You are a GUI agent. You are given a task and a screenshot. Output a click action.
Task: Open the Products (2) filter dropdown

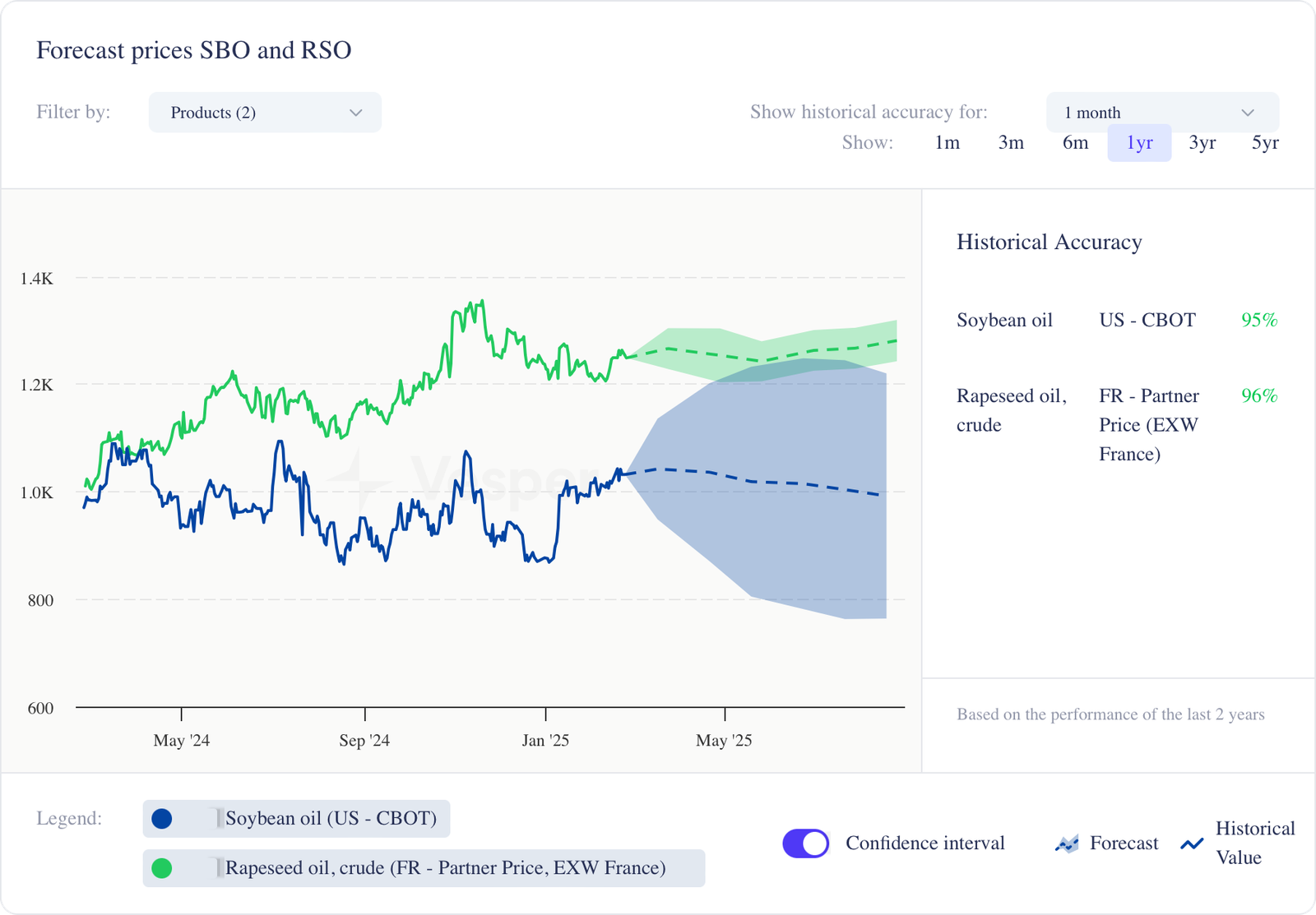[265, 113]
